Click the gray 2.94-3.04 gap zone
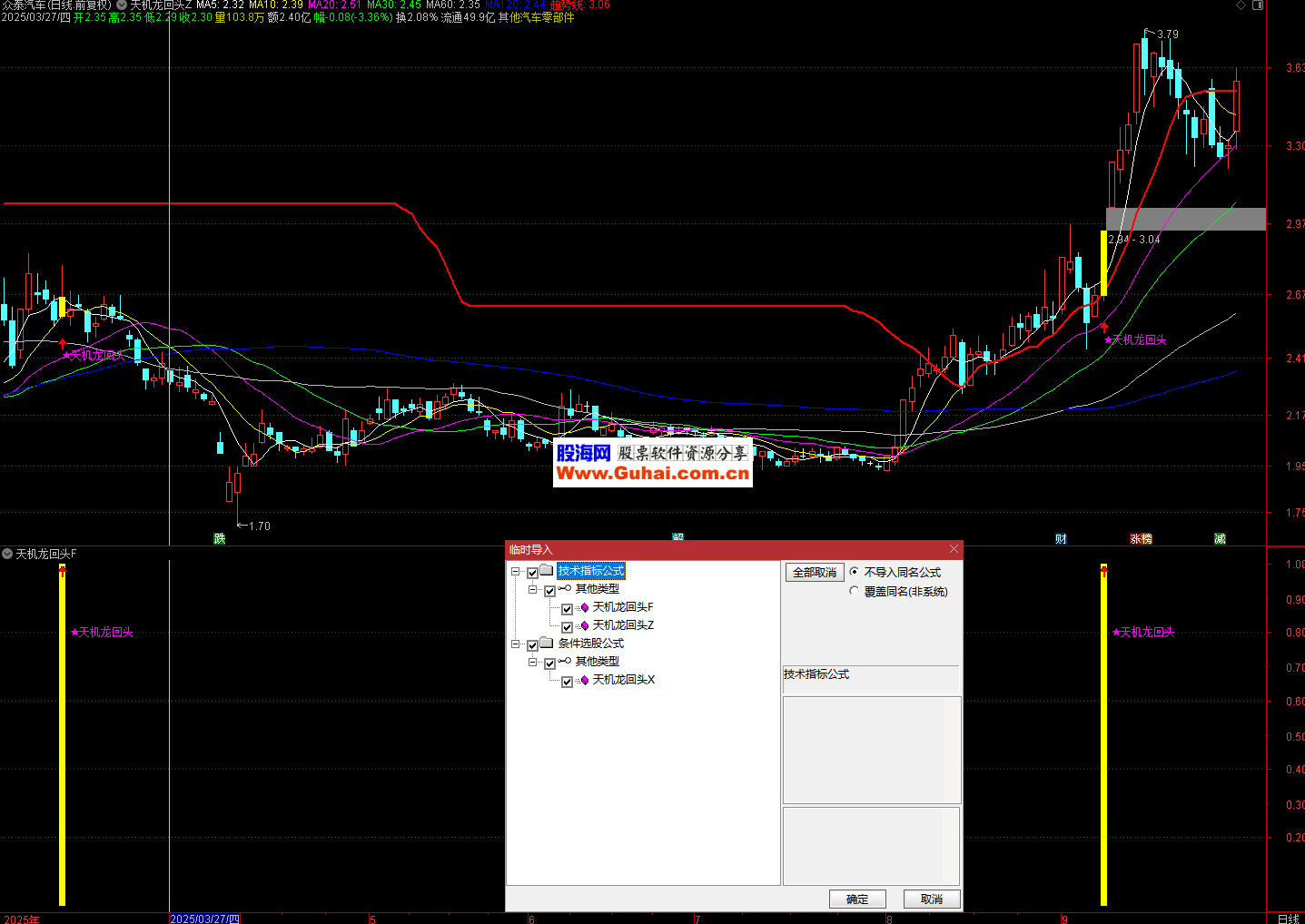 (x=1185, y=219)
